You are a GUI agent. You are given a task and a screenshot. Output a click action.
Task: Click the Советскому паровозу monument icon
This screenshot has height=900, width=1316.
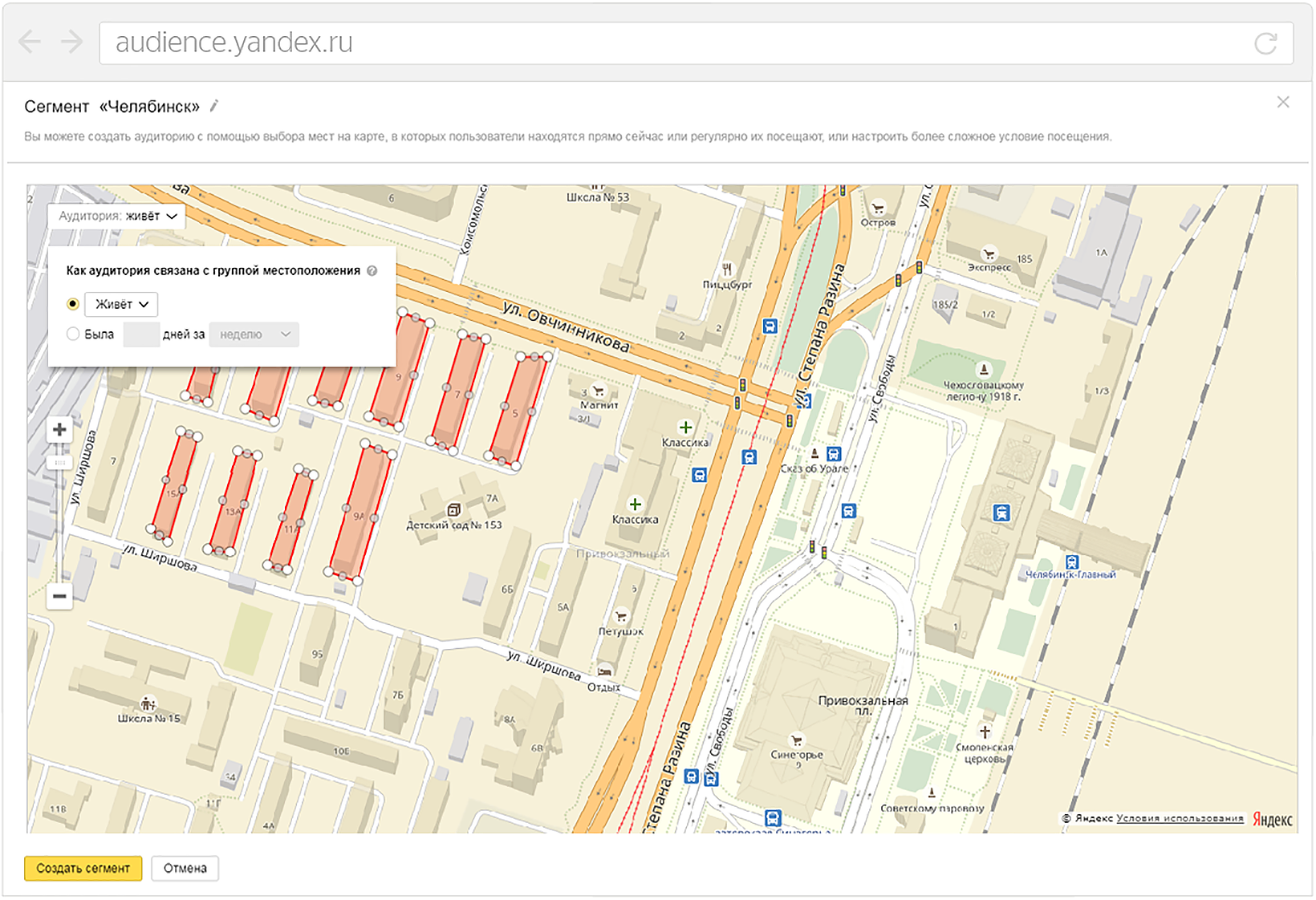coord(932,793)
